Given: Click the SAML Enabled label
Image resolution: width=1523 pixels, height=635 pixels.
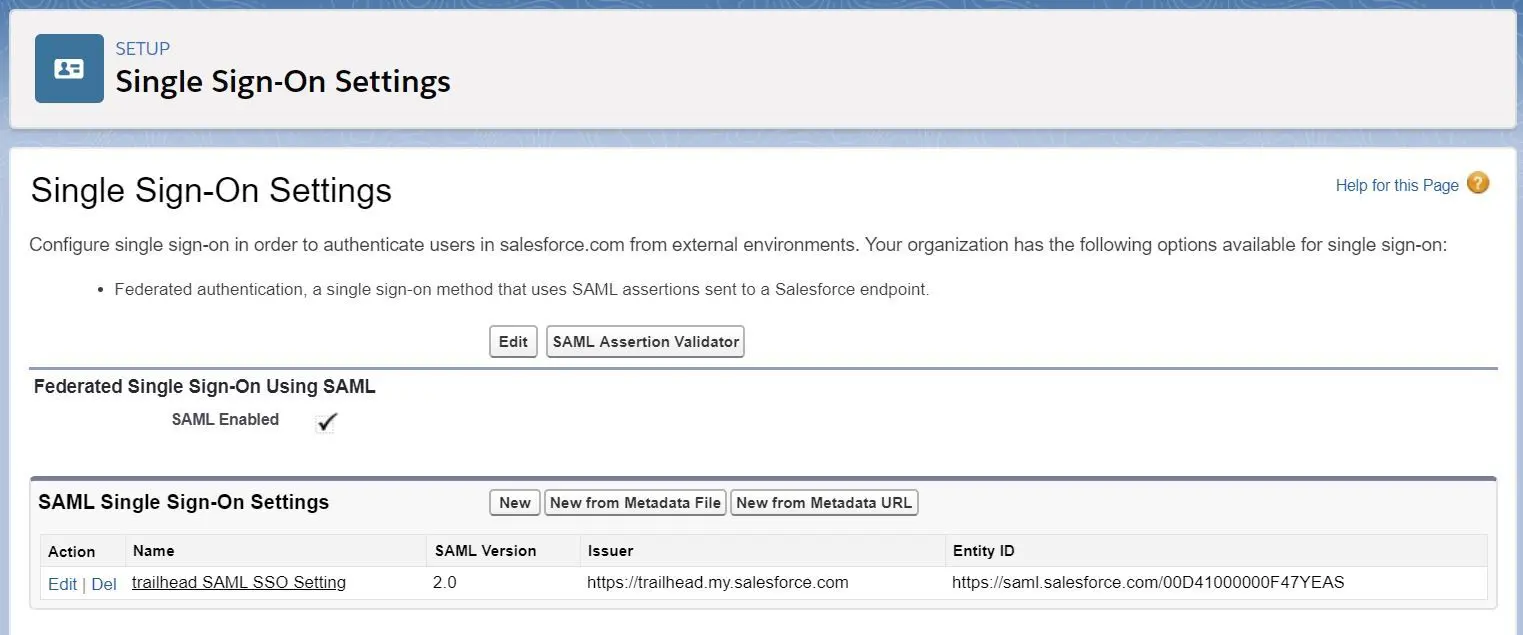Looking at the screenshot, I should [x=225, y=420].
